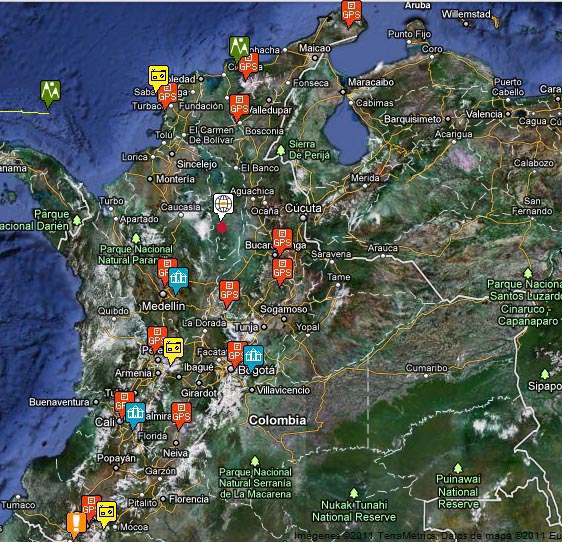Click the yellow radio marker near Soledad

coord(158,77)
